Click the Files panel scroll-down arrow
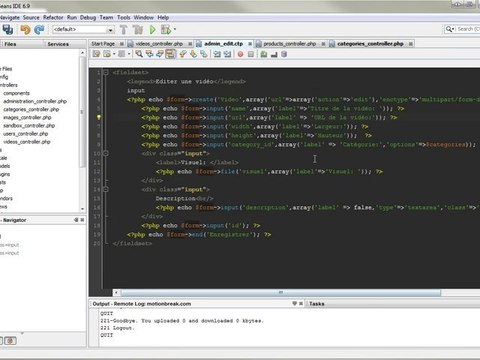Viewport: 480px width, 360px height. tap(82, 209)
